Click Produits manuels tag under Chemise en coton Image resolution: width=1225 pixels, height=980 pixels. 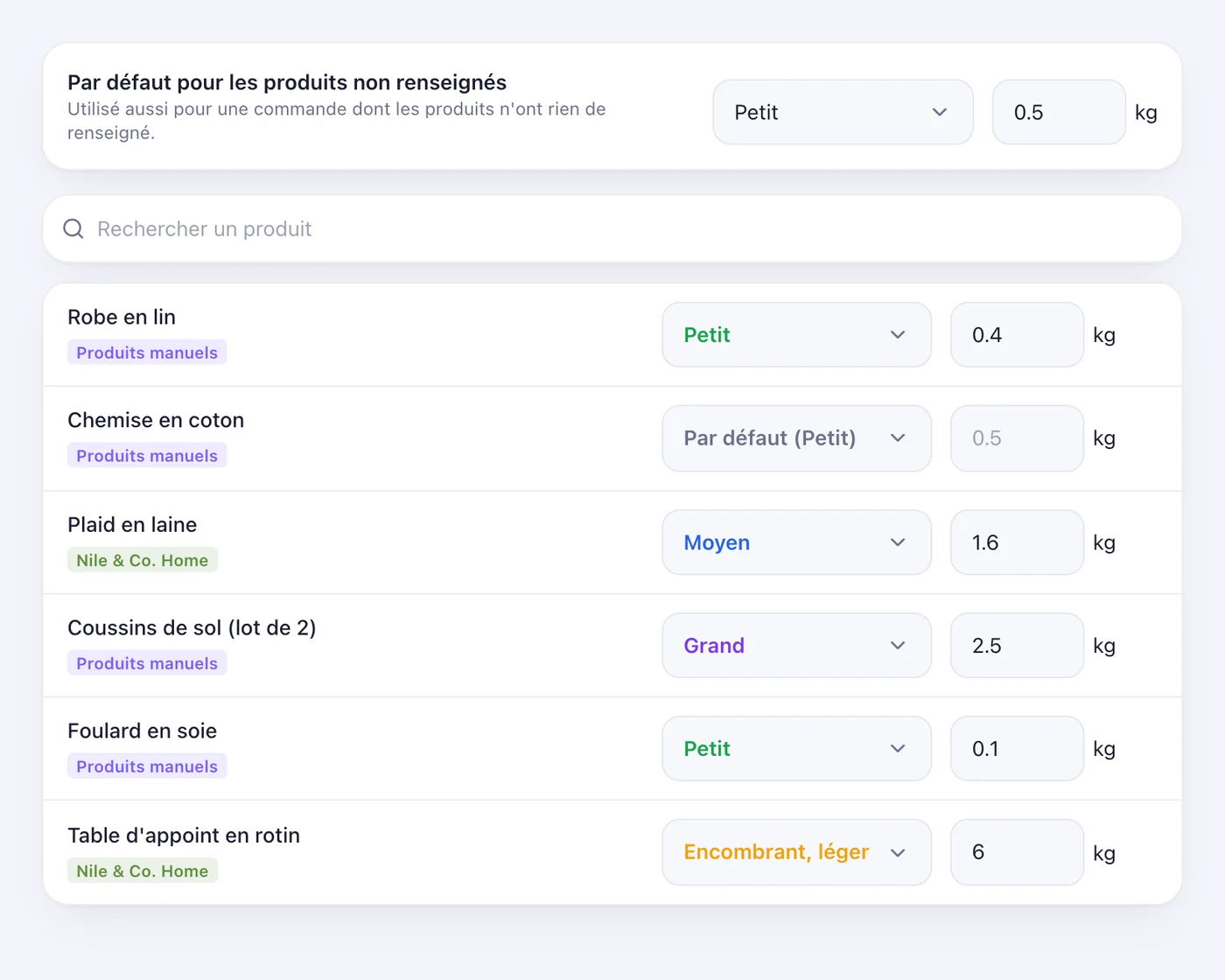pos(147,456)
